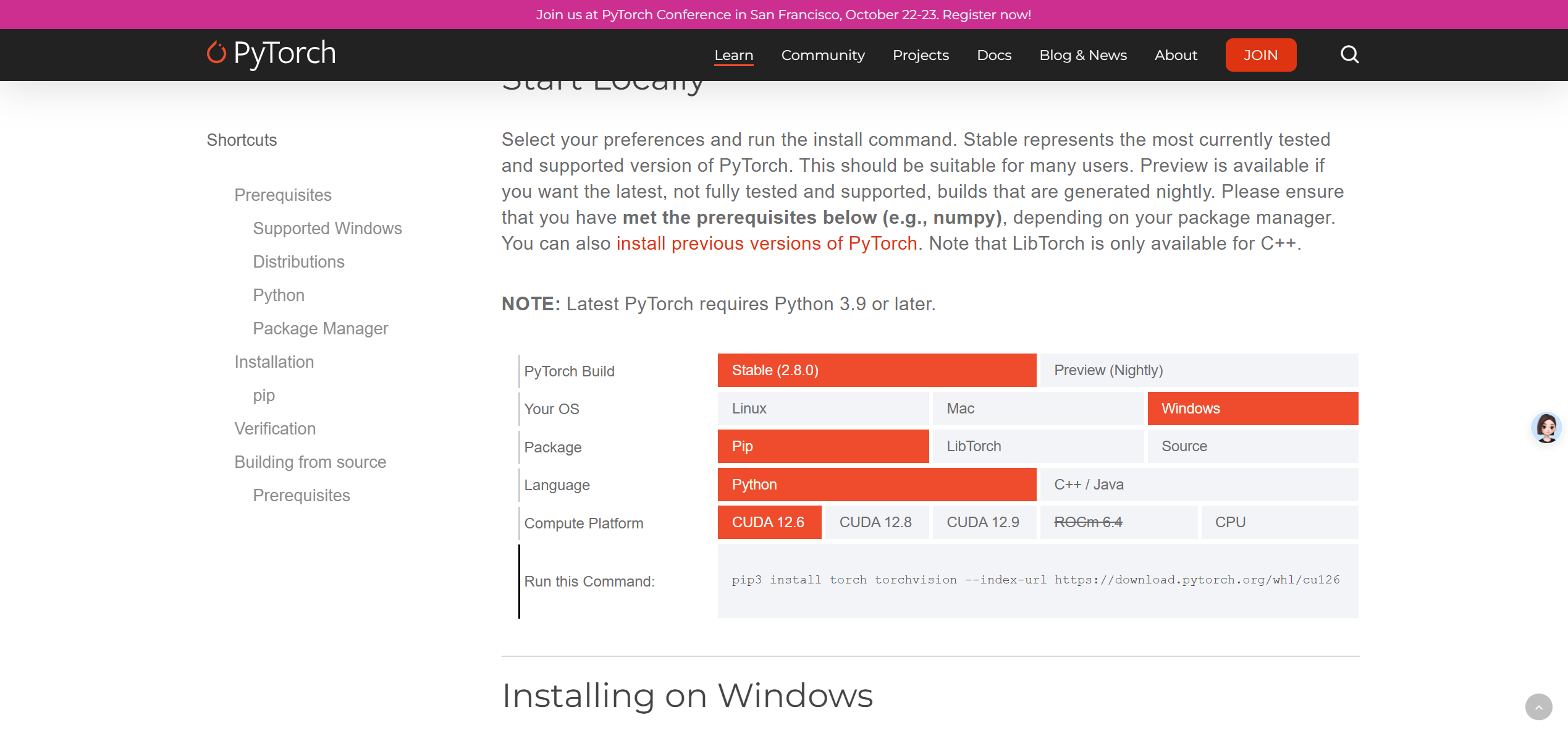This screenshot has height=733, width=1568.
Task: Pick LibTorch package option
Action: click(x=1038, y=446)
